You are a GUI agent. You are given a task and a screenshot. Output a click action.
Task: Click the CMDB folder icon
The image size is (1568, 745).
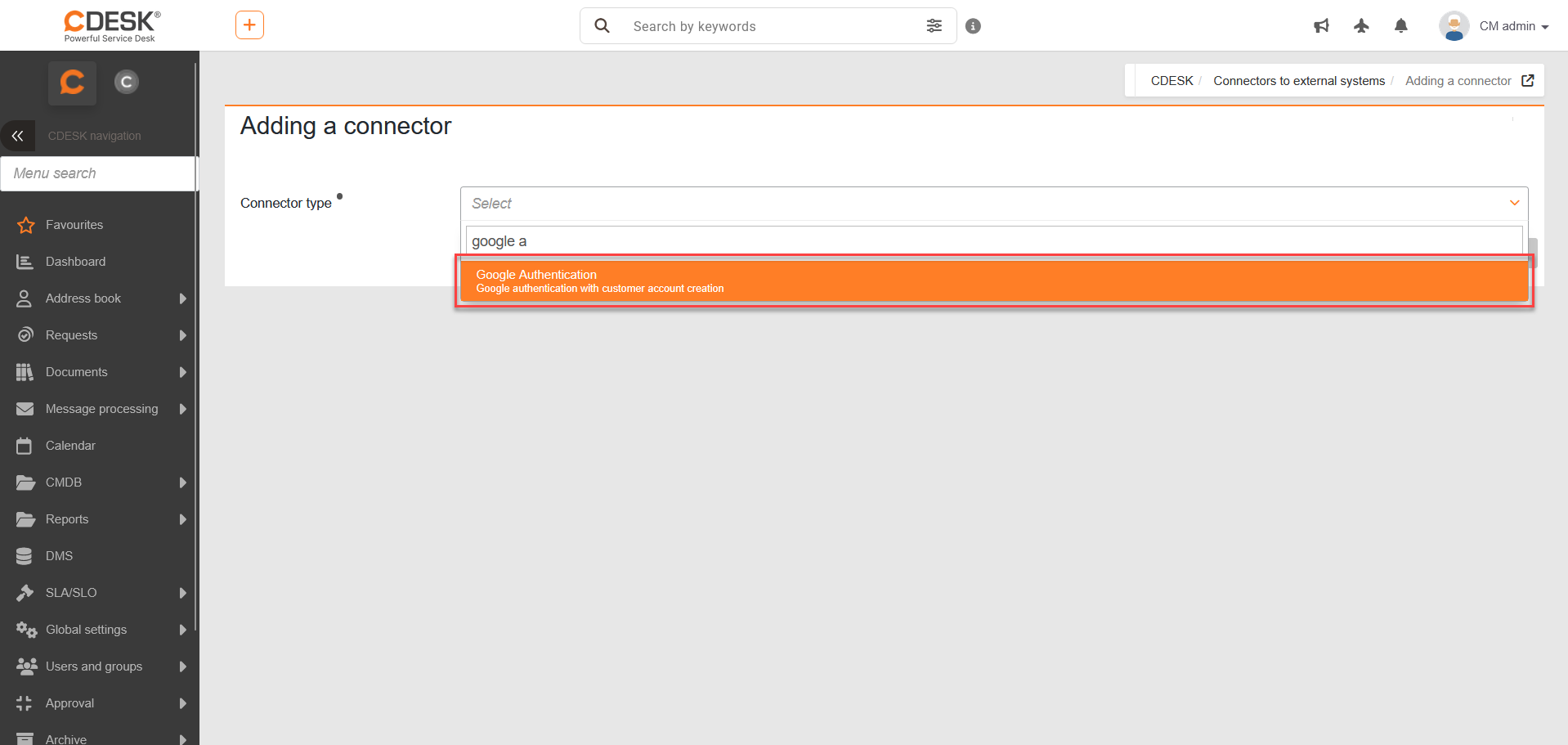coord(25,482)
